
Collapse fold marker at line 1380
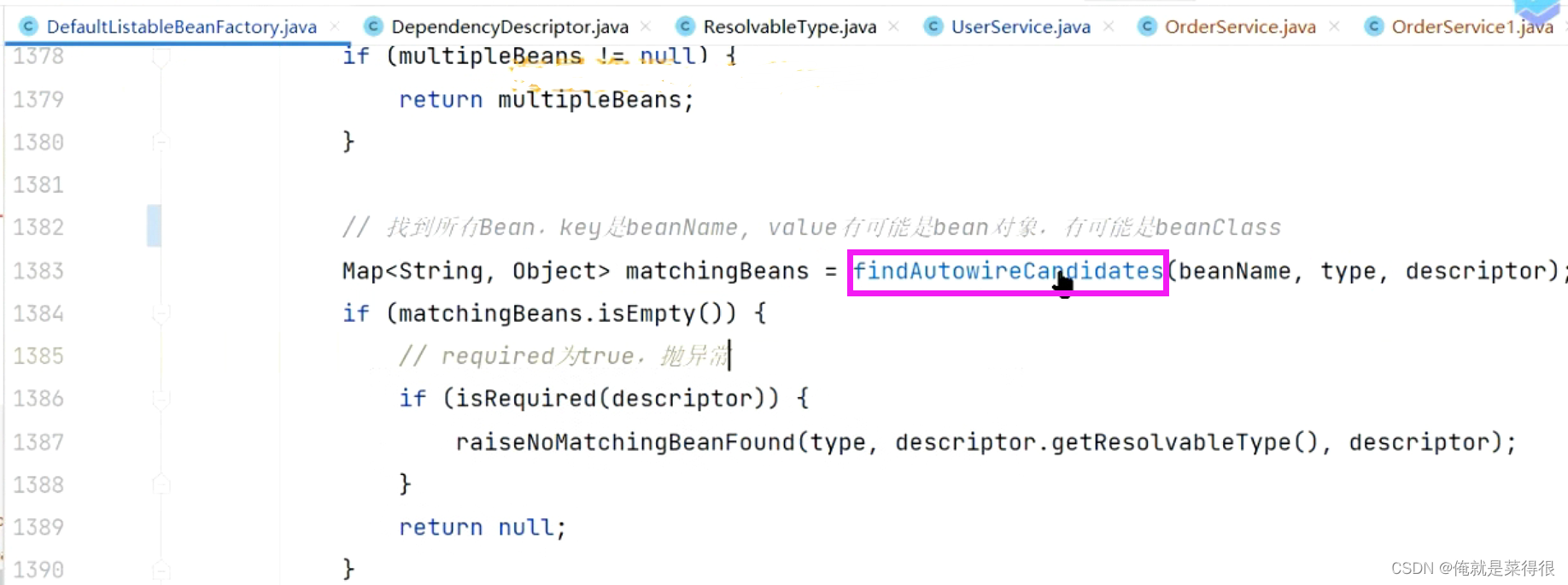tap(161, 143)
